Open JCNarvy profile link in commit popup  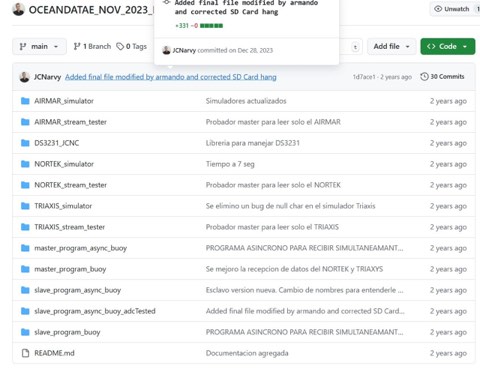point(184,50)
